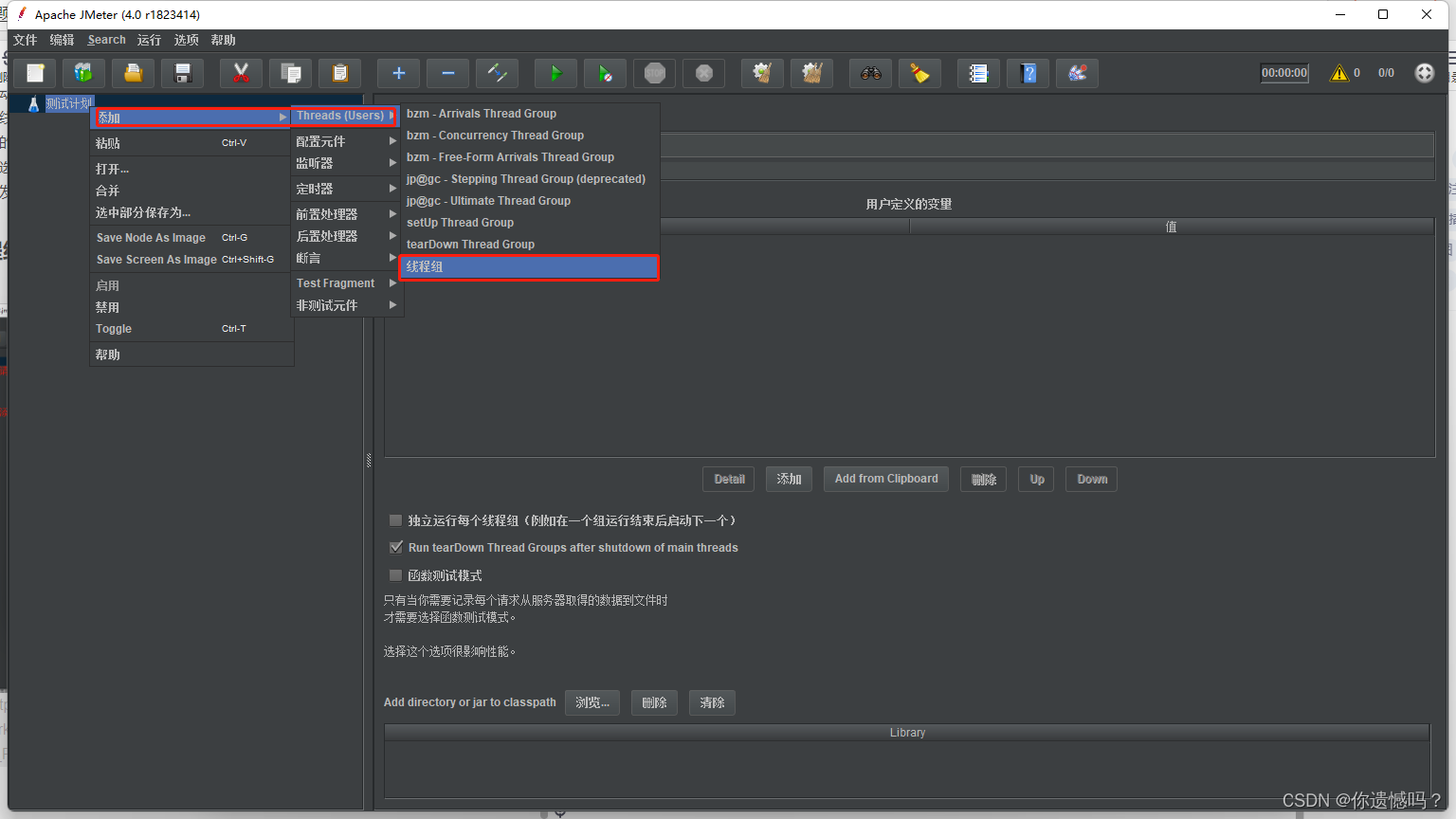The width and height of the screenshot is (1456, 819).
Task: Toggle 函数测试模式 checkbox
Action: pos(396,575)
